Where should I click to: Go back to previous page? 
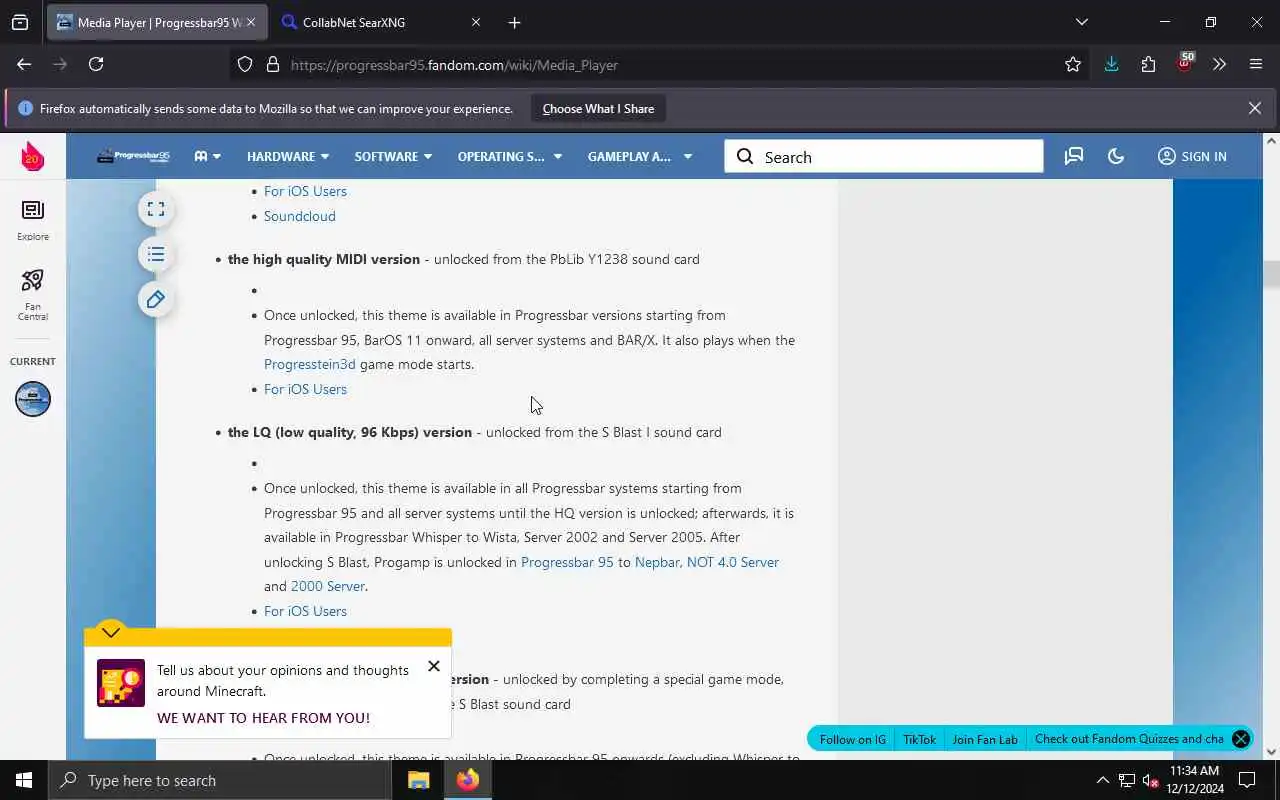[24, 64]
